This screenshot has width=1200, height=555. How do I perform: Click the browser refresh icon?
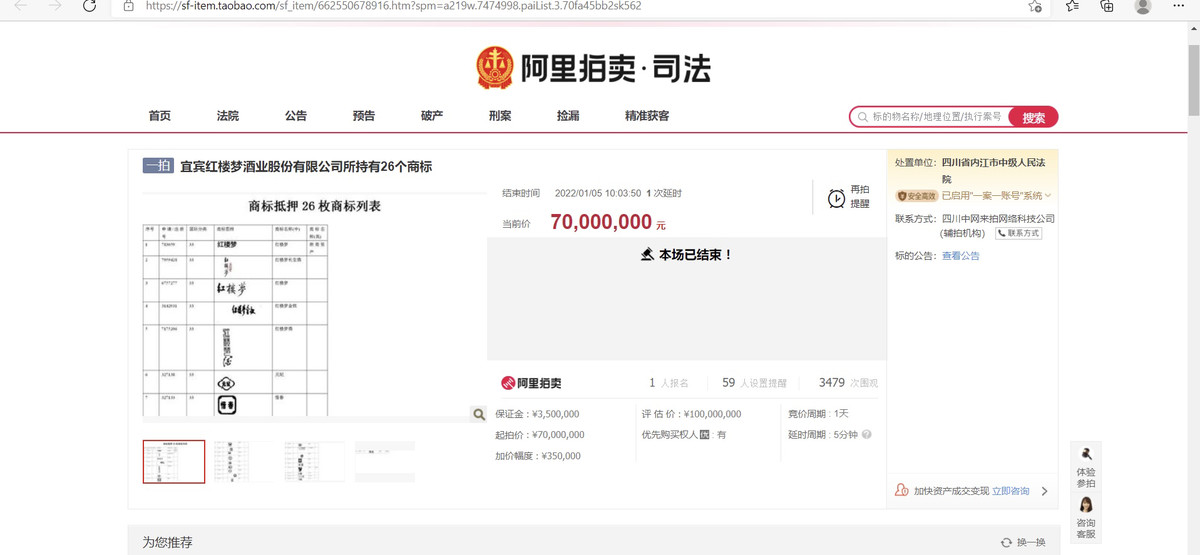coord(90,6)
